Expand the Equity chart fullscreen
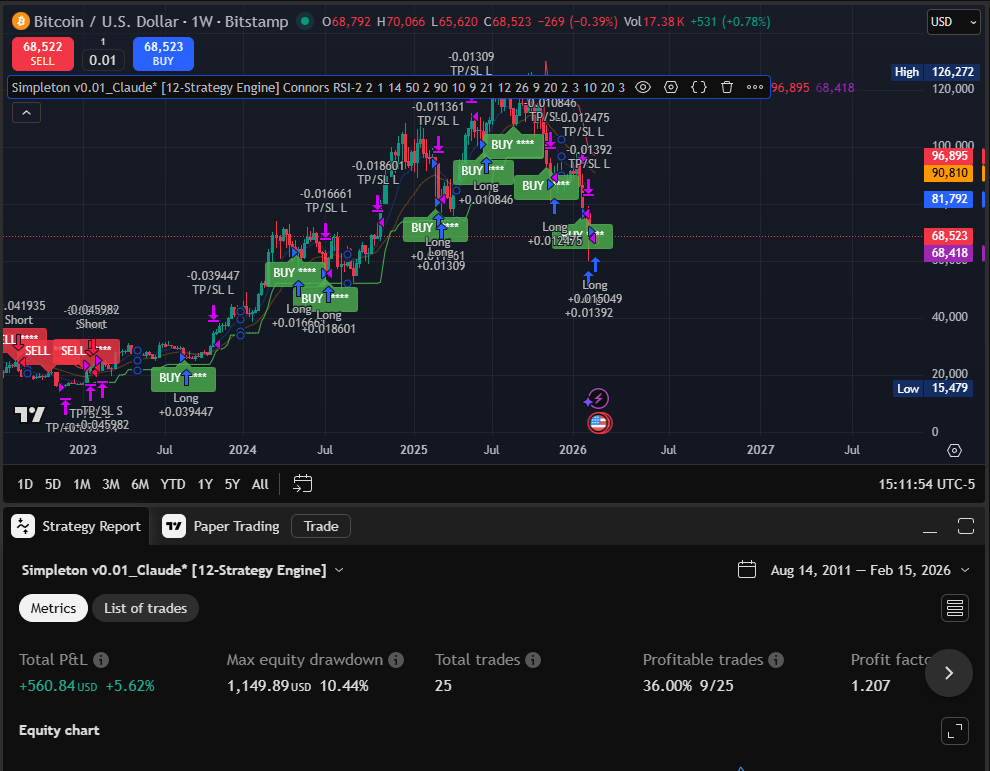 coord(955,731)
